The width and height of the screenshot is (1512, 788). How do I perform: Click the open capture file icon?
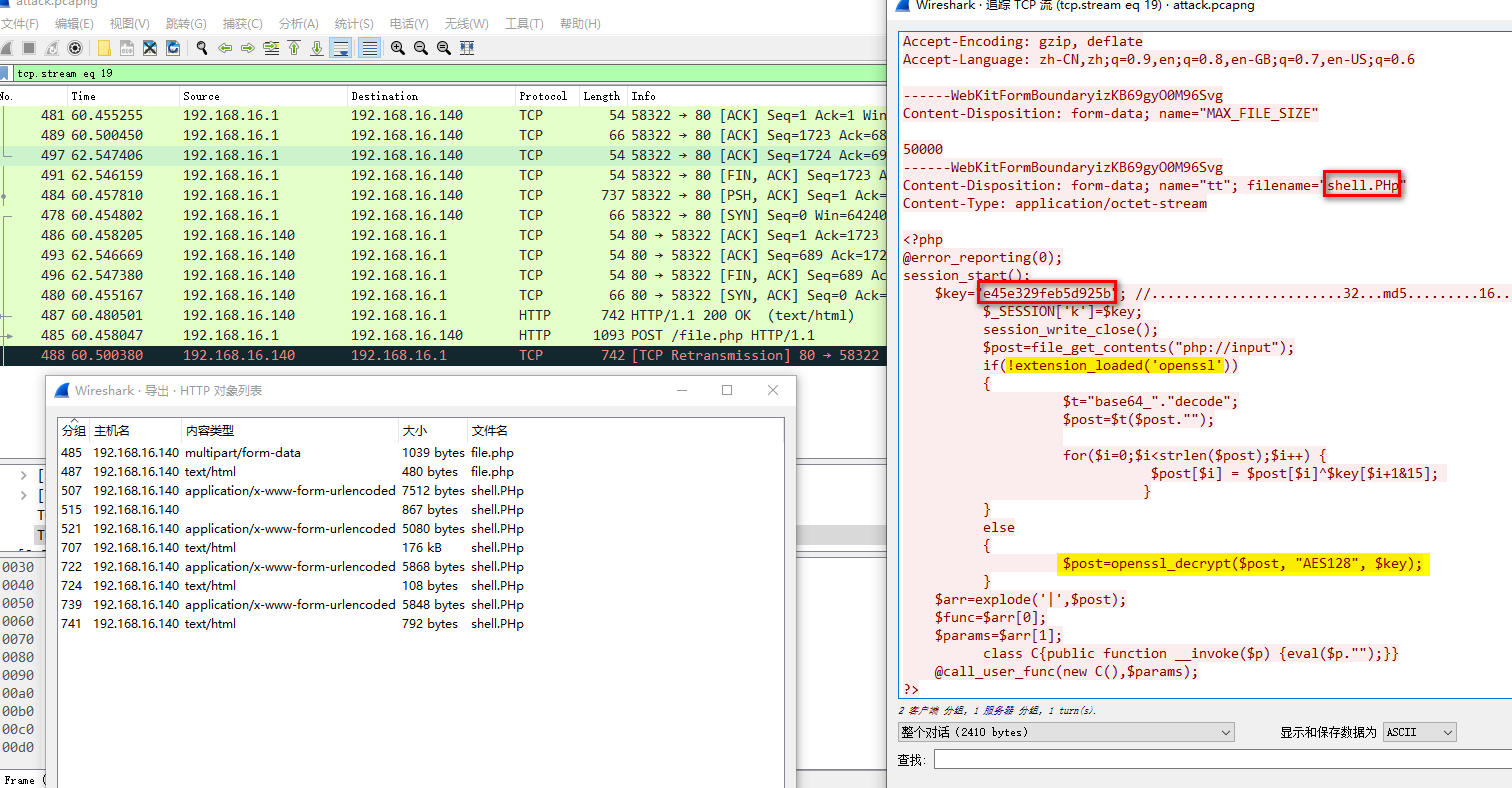[x=104, y=48]
